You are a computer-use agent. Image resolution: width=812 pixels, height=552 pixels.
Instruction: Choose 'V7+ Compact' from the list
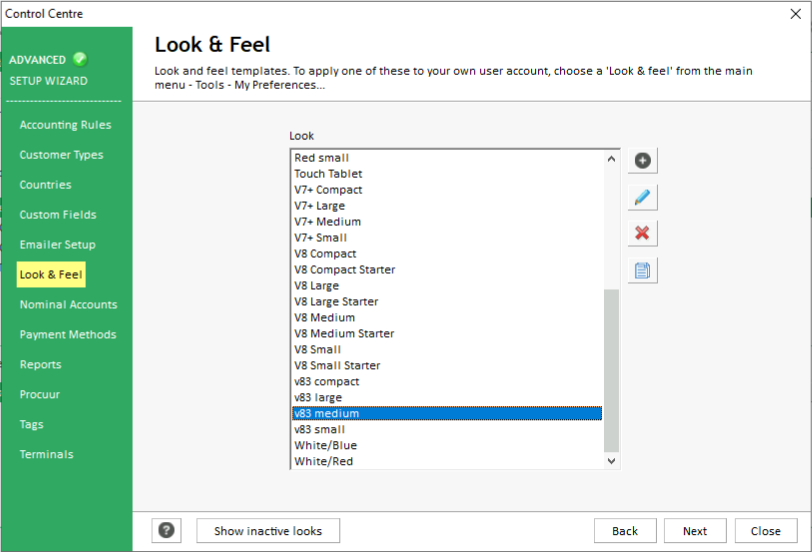click(447, 190)
